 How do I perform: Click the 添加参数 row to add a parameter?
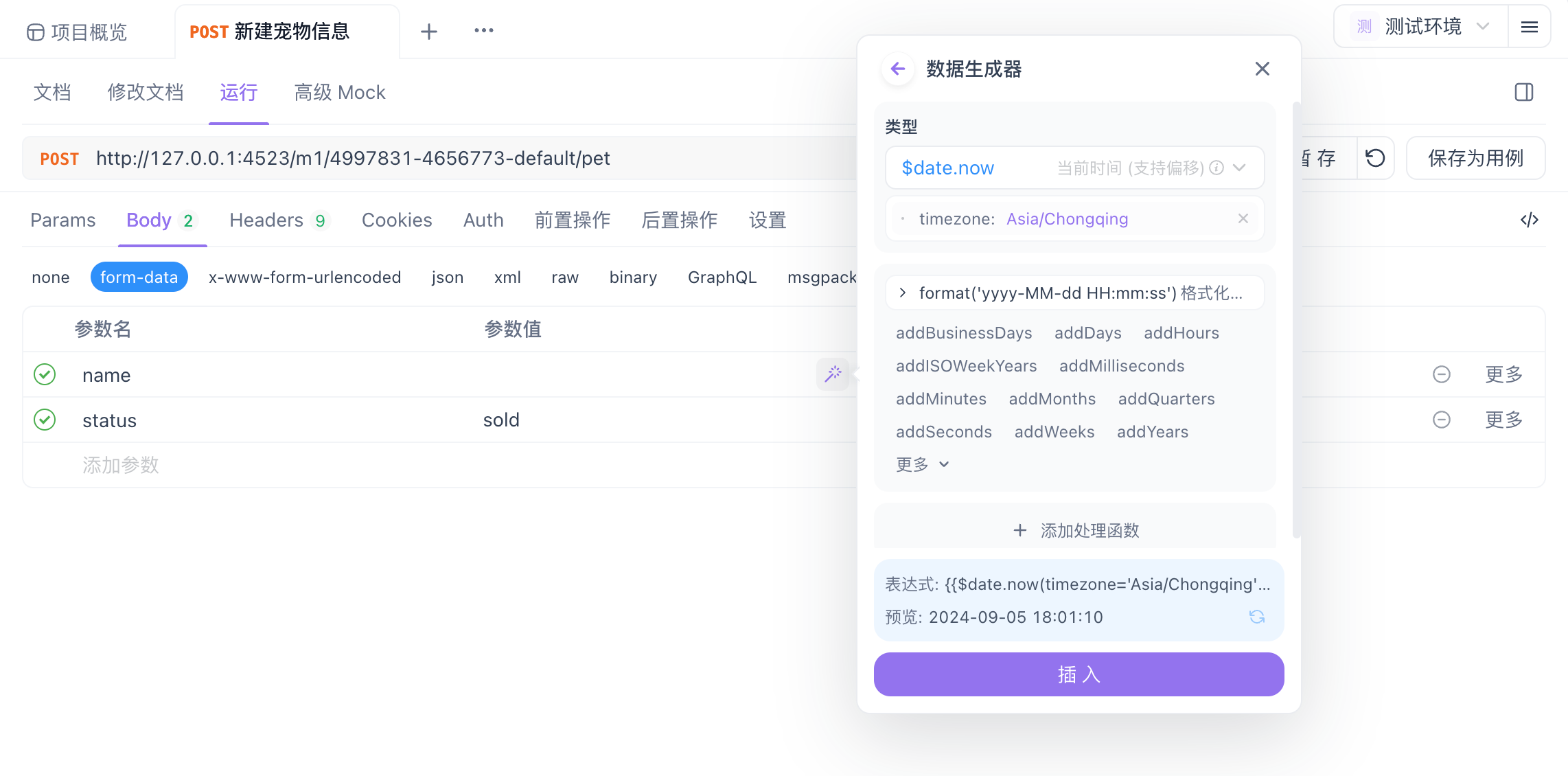click(121, 465)
